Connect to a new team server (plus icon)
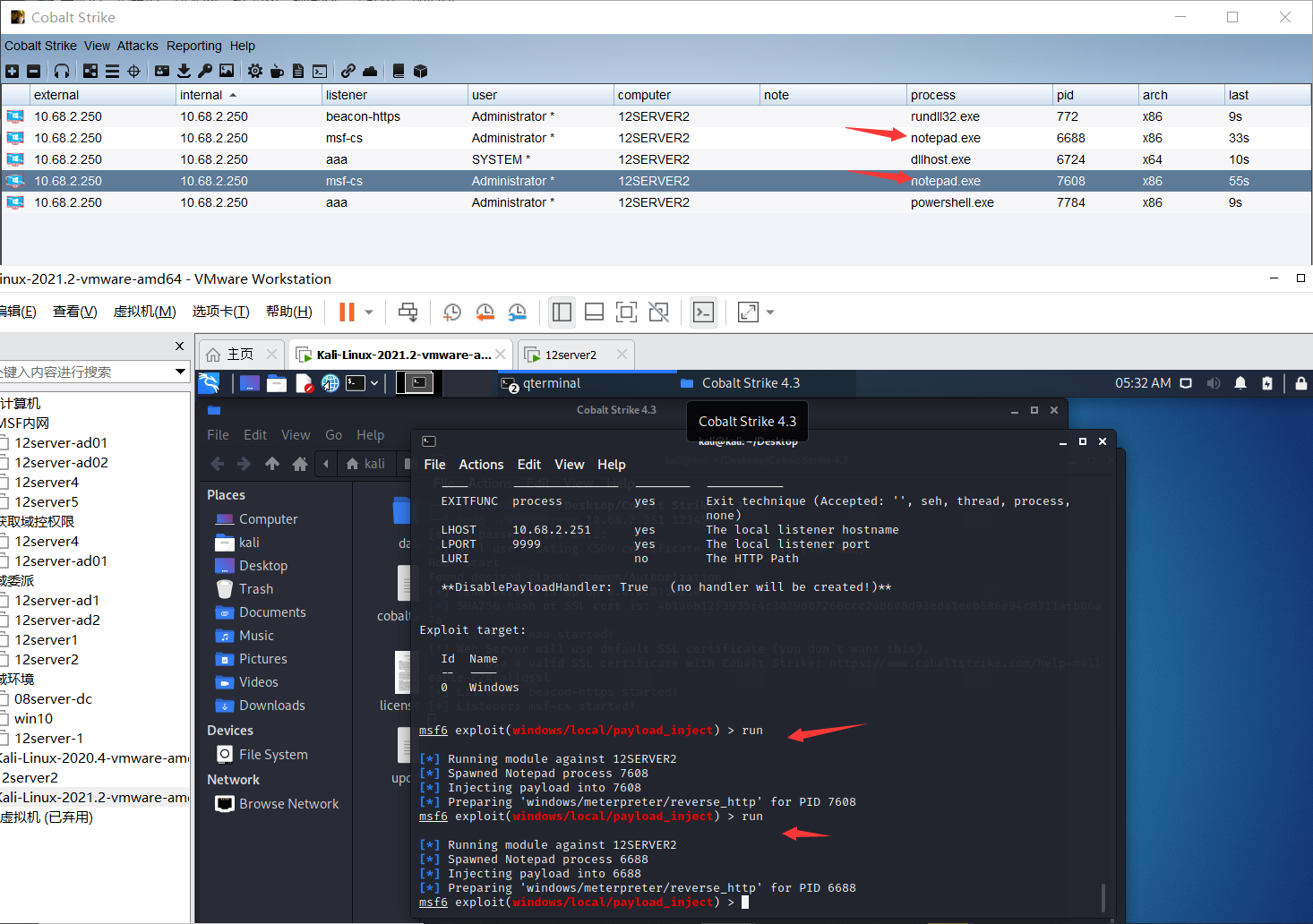Screen dimensions: 1313x924 click(x=12, y=71)
